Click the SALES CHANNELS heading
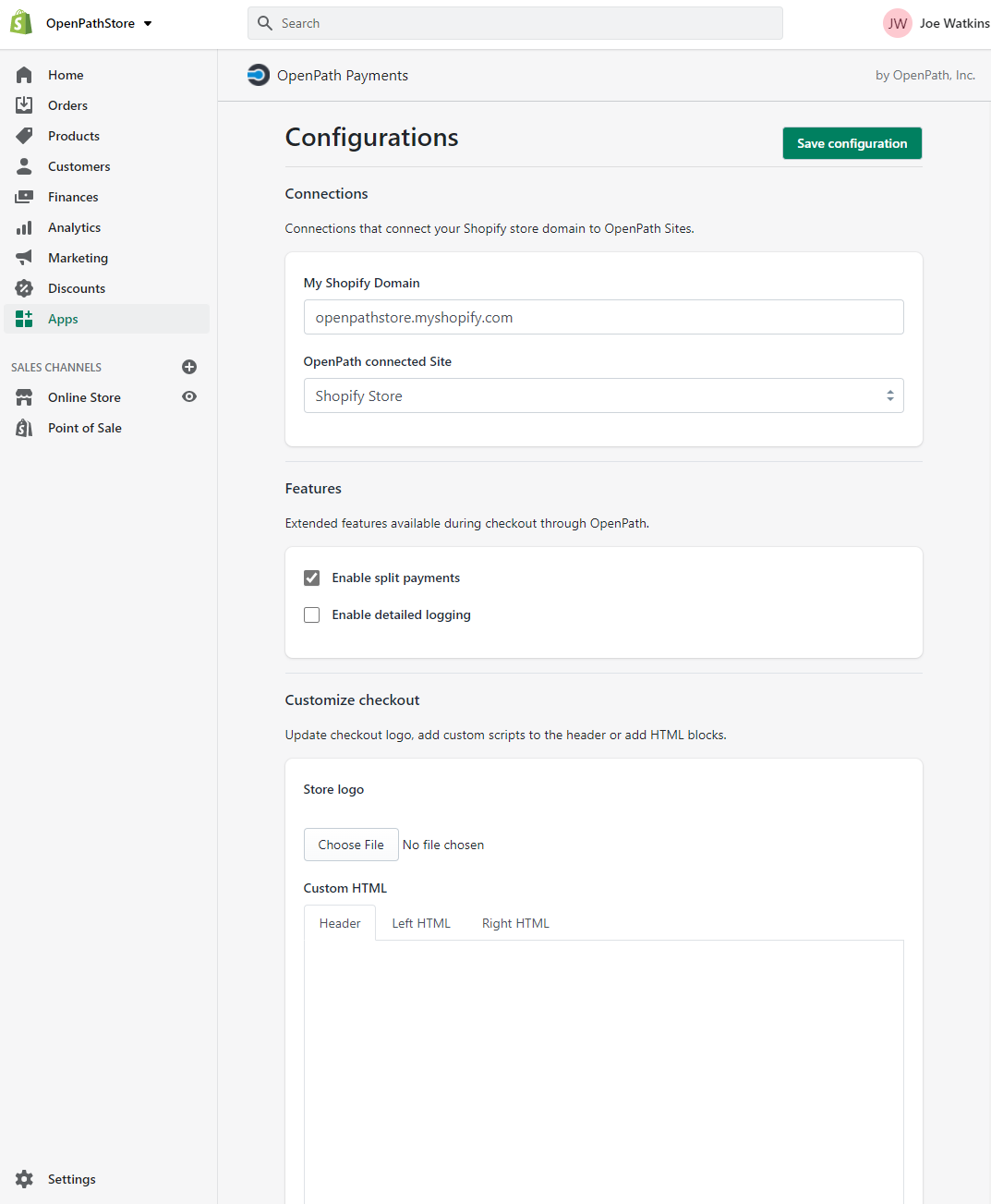Image resolution: width=991 pixels, height=1204 pixels. 56,367
